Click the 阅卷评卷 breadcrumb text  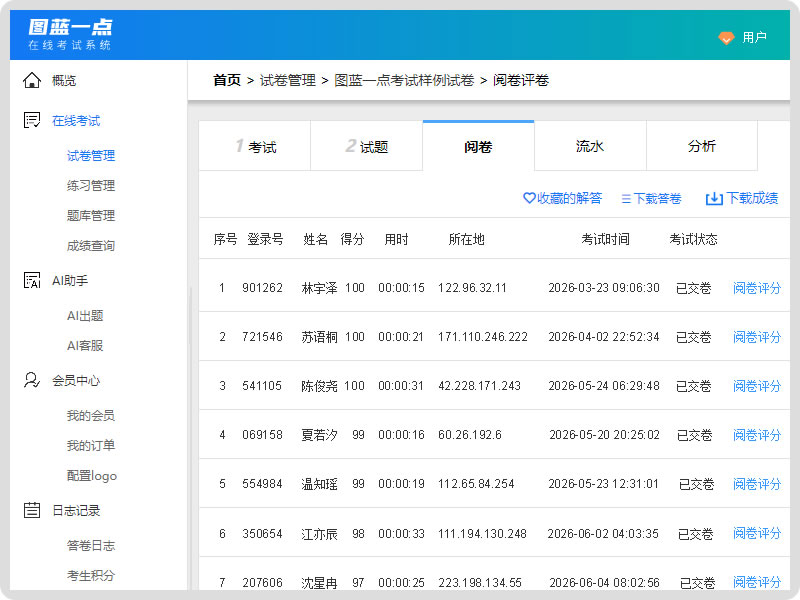click(521, 80)
